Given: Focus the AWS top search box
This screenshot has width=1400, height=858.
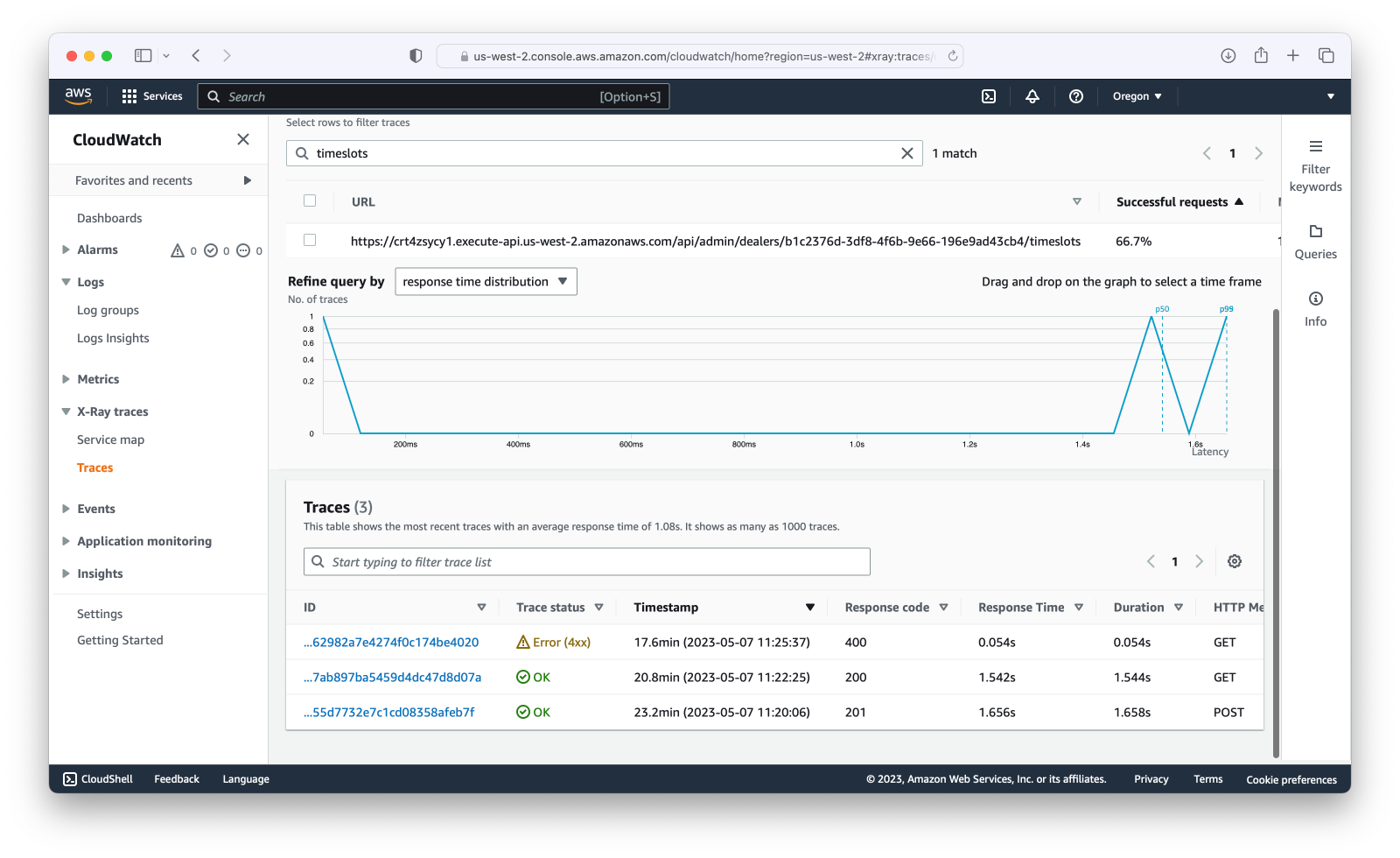Looking at the screenshot, I should point(434,96).
